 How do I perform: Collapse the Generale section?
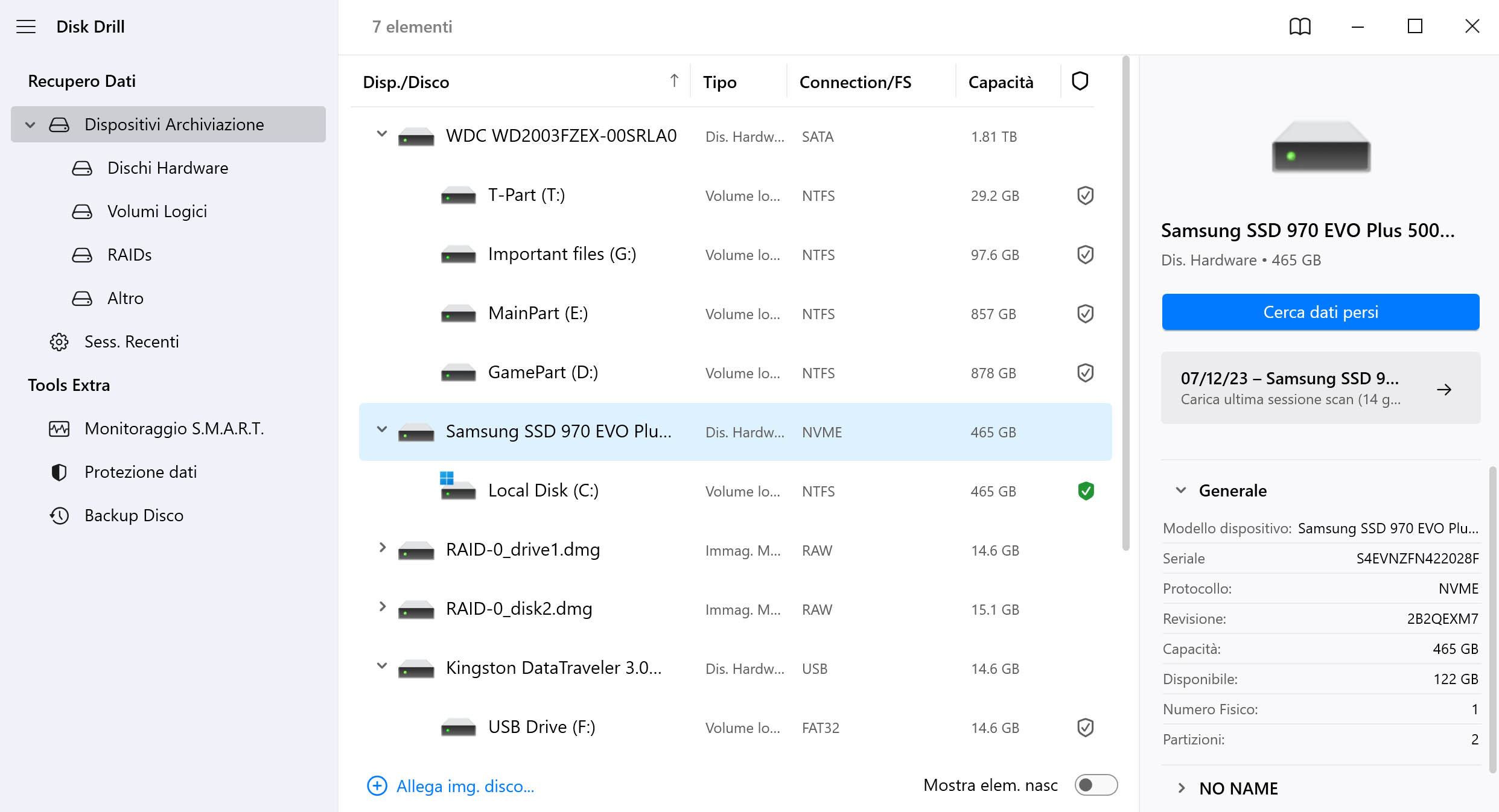coord(1181,490)
